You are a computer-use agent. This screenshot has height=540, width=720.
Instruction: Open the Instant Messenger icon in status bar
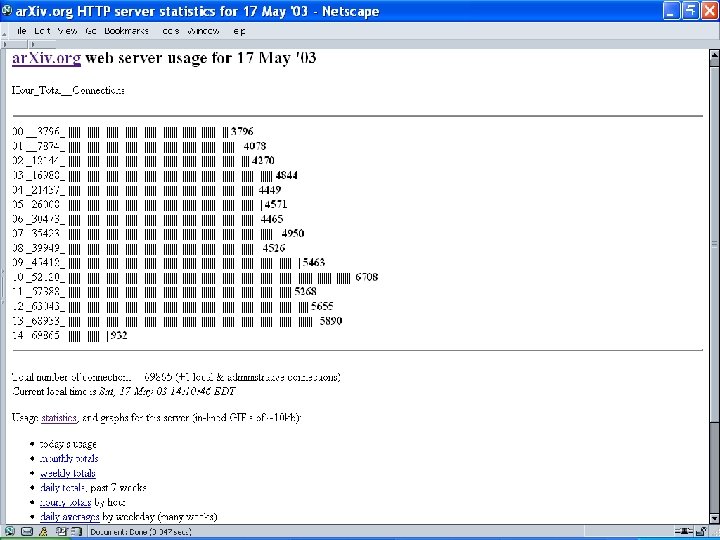pyautogui.click(x=44, y=531)
